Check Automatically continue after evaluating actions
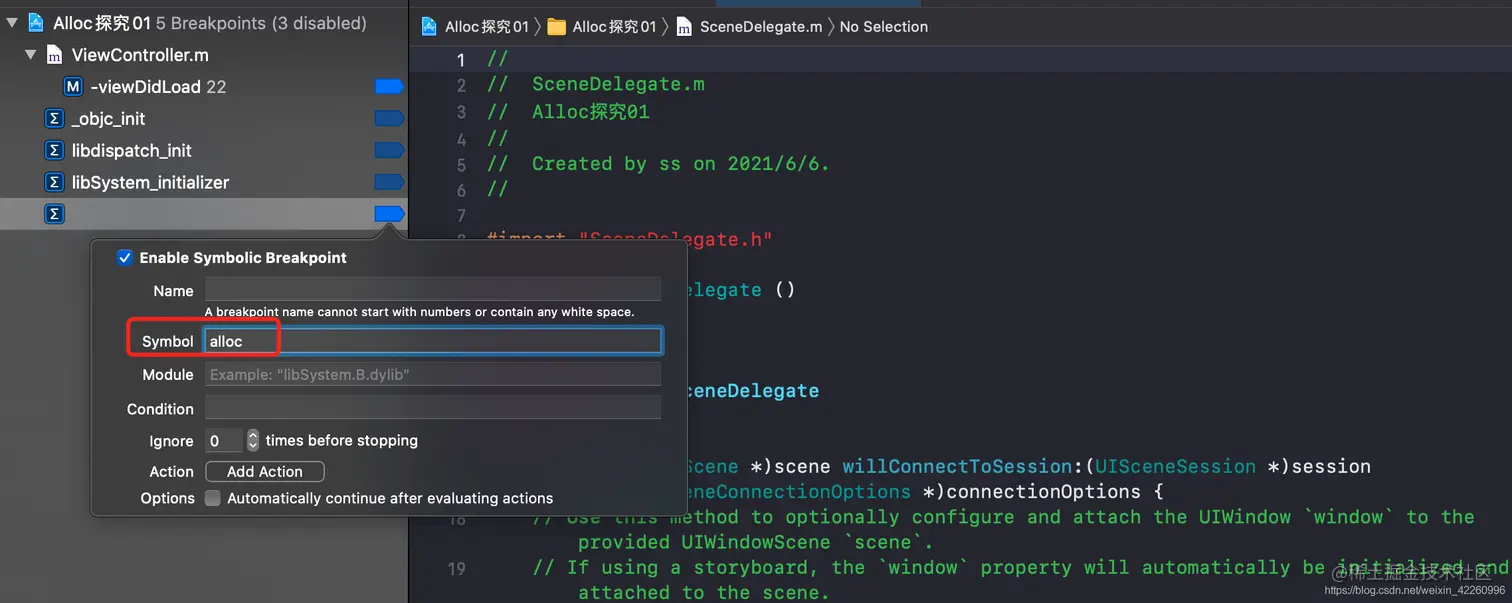 tap(212, 498)
